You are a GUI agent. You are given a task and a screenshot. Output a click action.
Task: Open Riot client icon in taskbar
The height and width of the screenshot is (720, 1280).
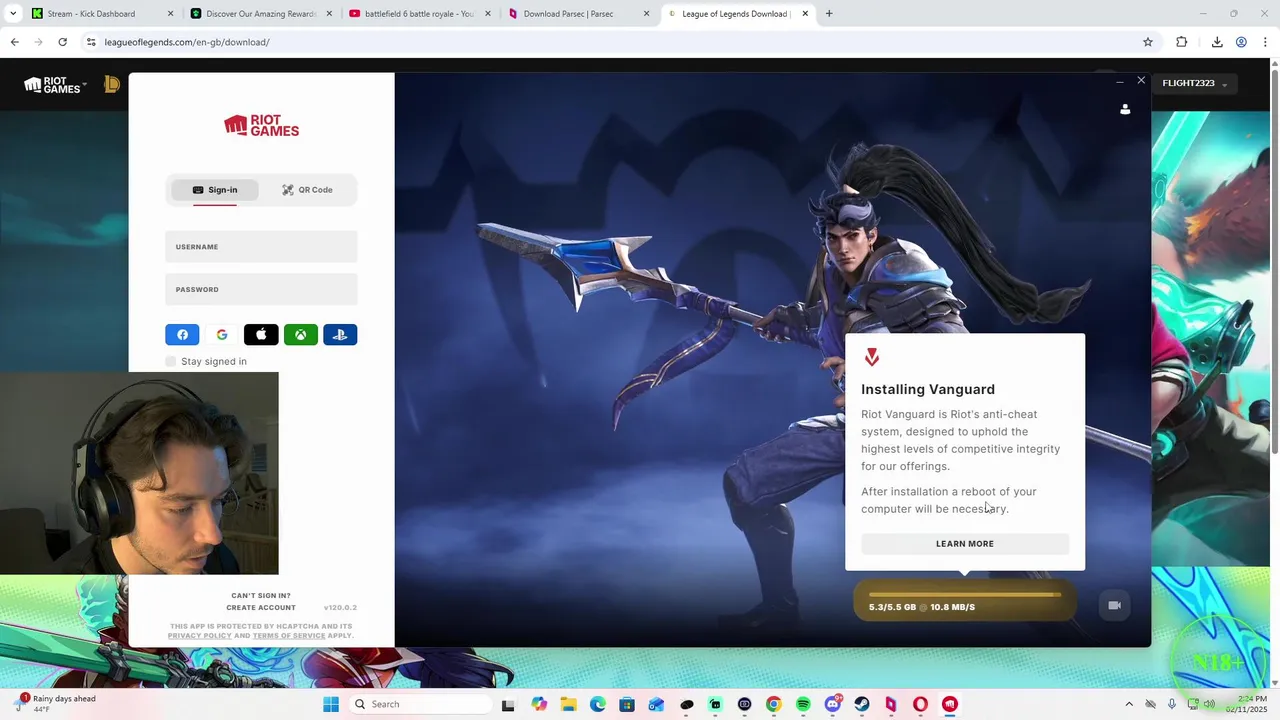click(x=950, y=704)
